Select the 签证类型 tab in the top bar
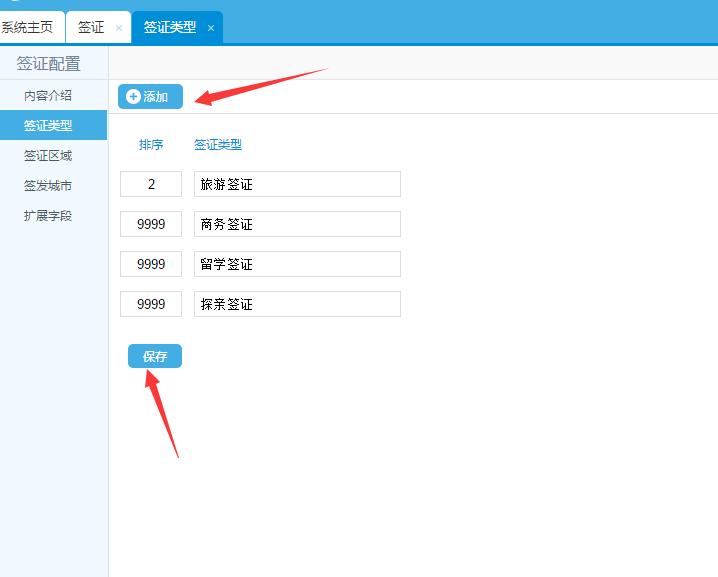This screenshot has width=718, height=577. click(x=169, y=27)
